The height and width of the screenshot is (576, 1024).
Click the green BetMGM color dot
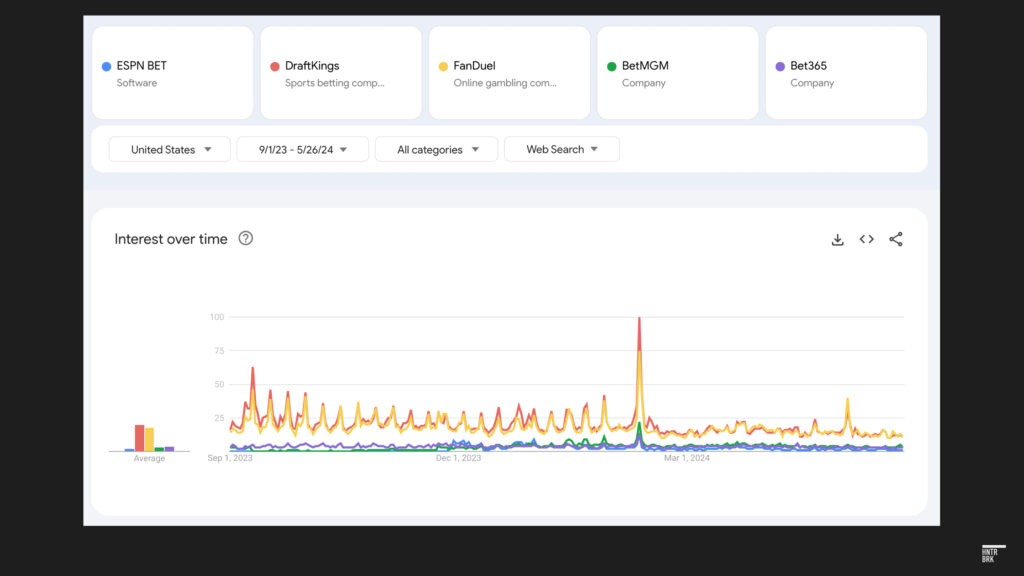(x=612, y=66)
